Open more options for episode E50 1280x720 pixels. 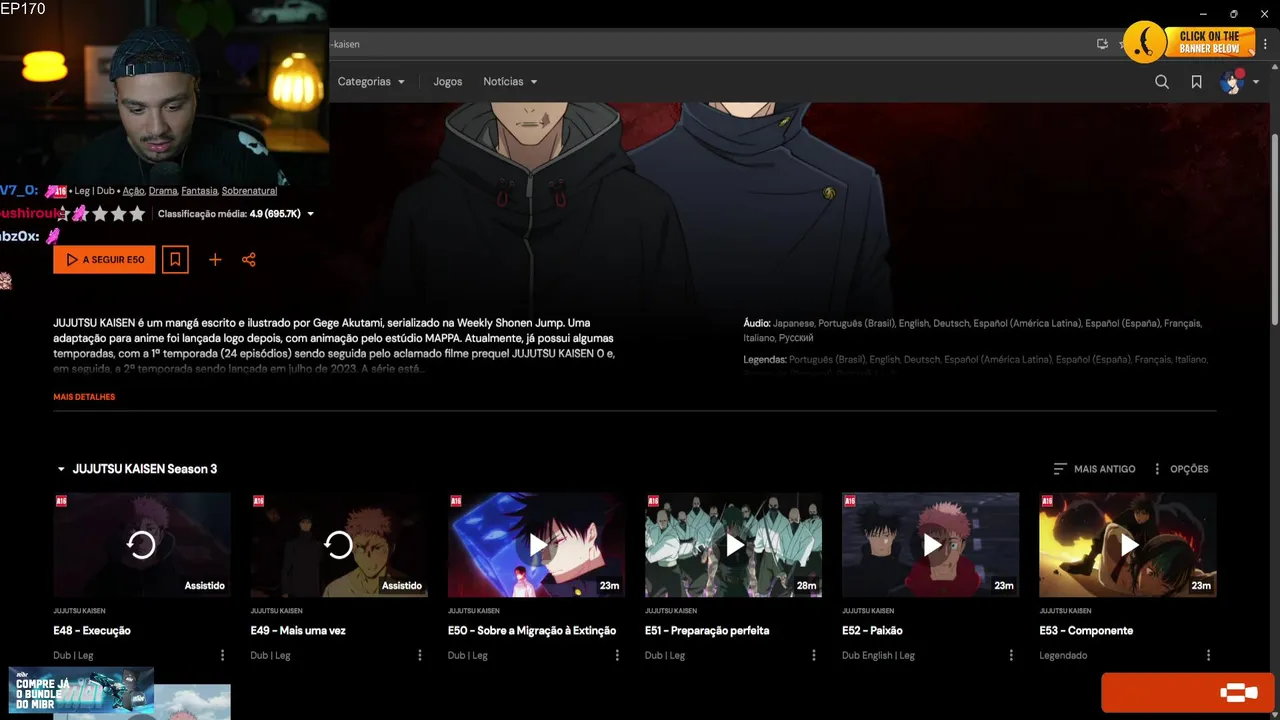coord(616,655)
